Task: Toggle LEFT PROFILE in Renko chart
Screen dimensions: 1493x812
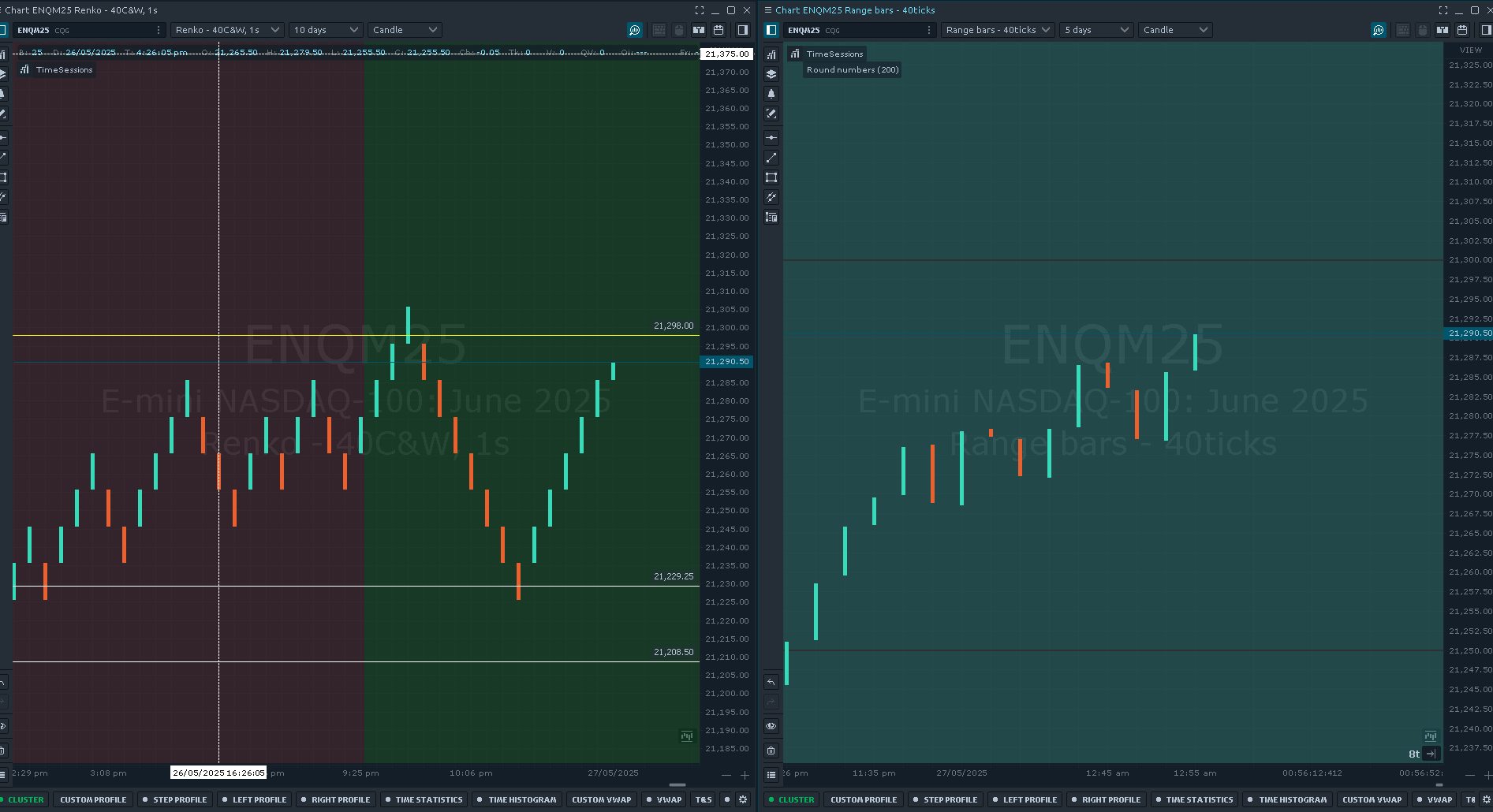Action: pyautogui.click(x=254, y=799)
